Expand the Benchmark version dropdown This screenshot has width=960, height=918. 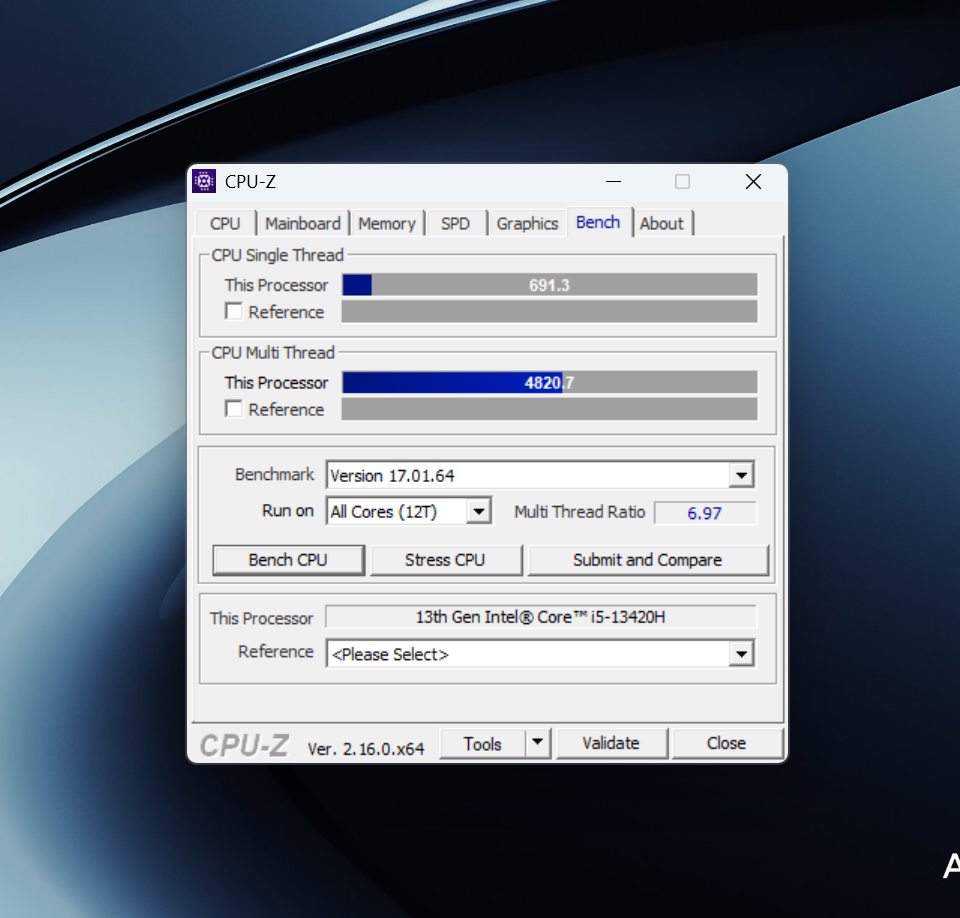click(x=741, y=475)
